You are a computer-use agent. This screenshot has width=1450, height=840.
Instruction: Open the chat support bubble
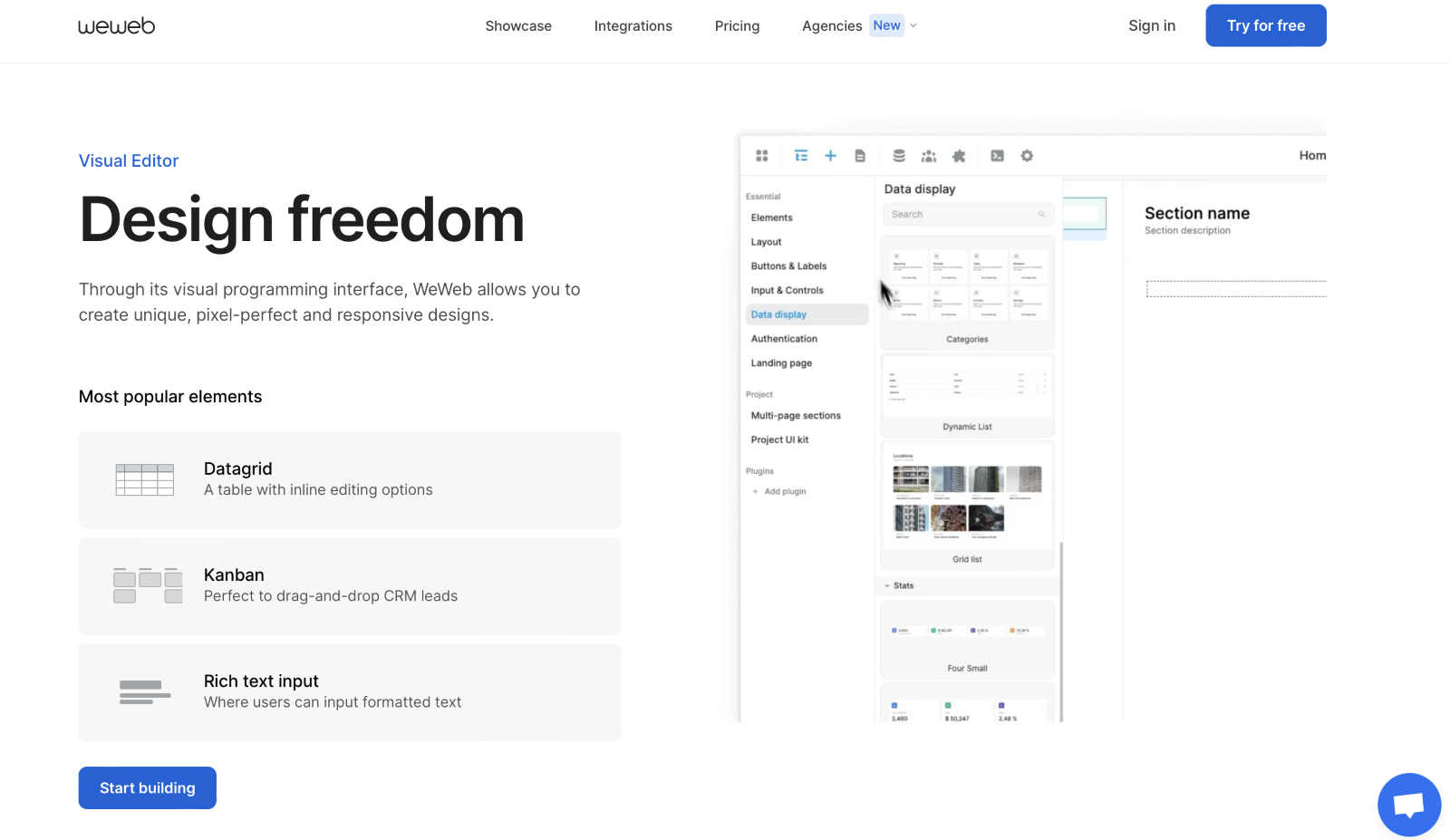tap(1409, 805)
